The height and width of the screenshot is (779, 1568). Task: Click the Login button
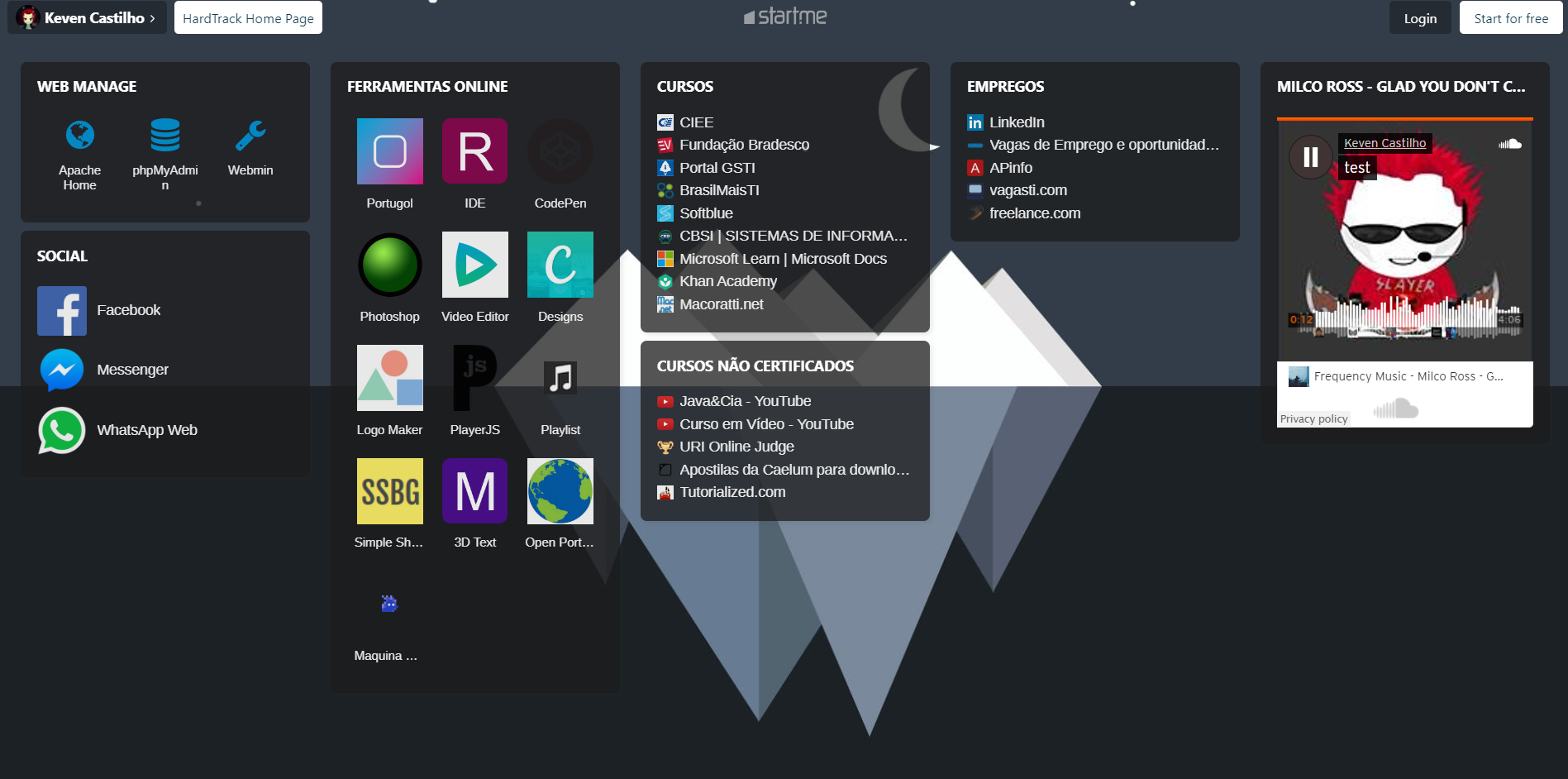click(x=1420, y=18)
